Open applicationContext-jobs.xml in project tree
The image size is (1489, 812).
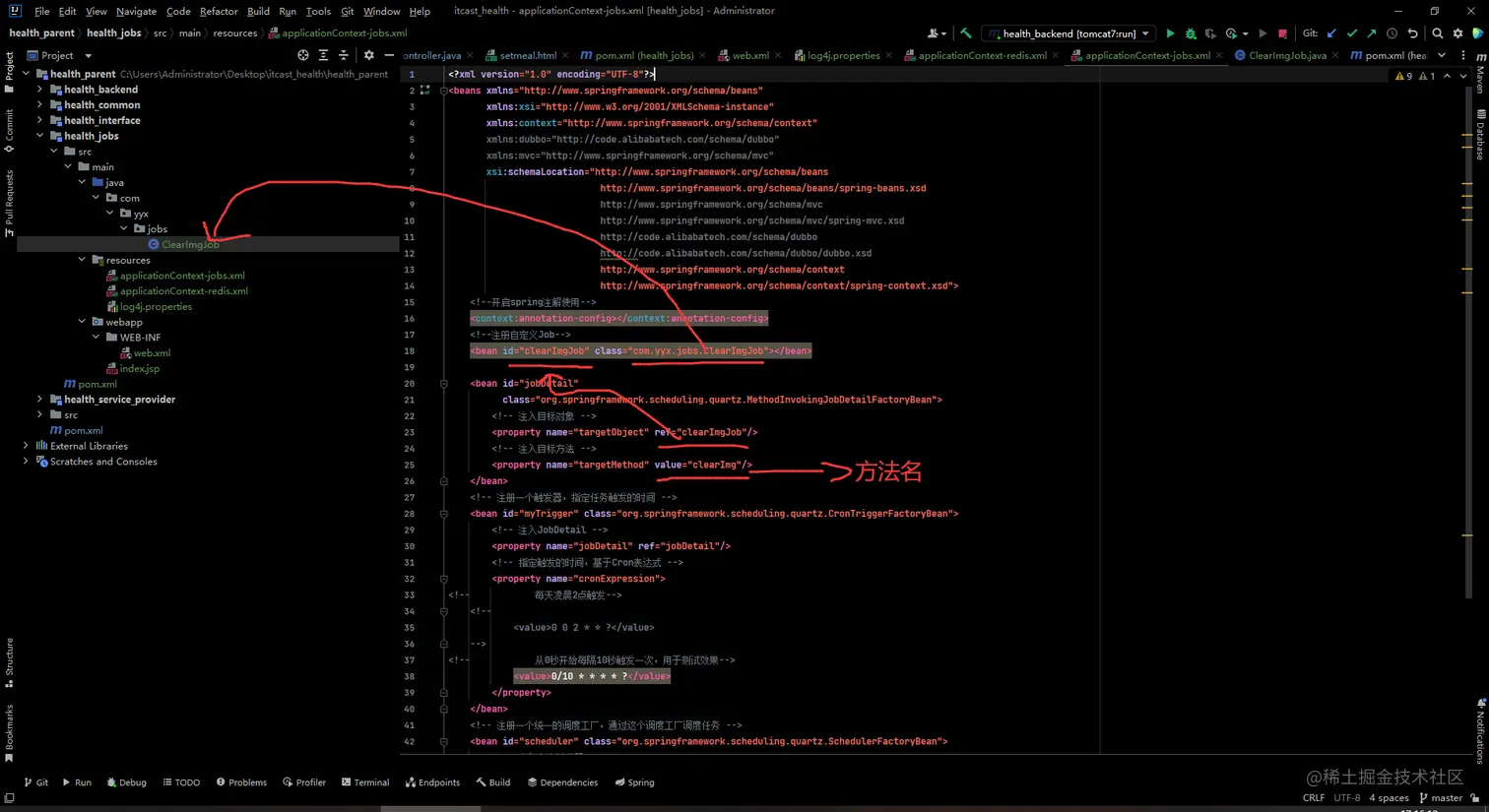[182, 276]
